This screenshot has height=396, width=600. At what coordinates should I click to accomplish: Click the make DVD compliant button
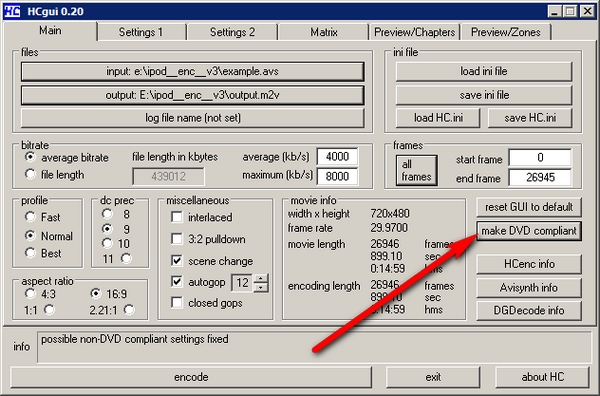tap(529, 231)
